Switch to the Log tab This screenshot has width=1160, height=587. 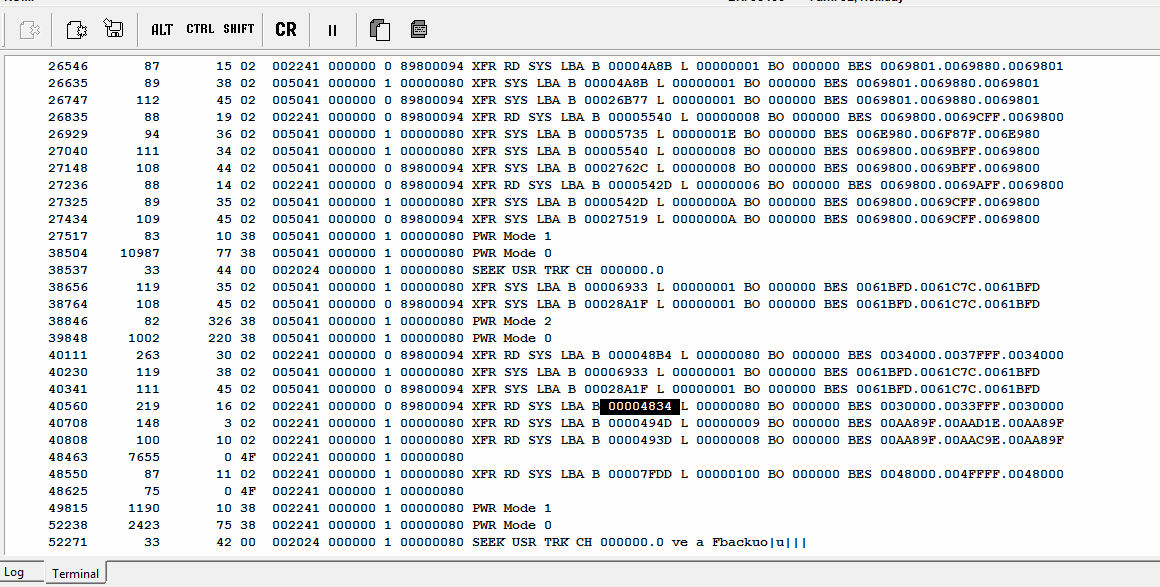pos(13,572)
